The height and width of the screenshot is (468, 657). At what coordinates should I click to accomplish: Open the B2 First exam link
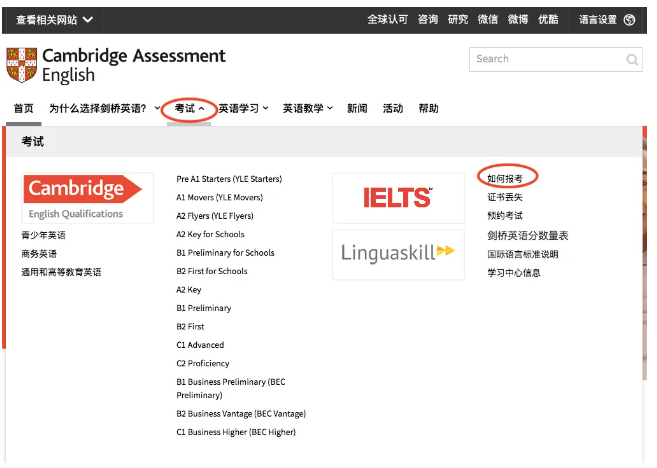click(x=190, y=326)
